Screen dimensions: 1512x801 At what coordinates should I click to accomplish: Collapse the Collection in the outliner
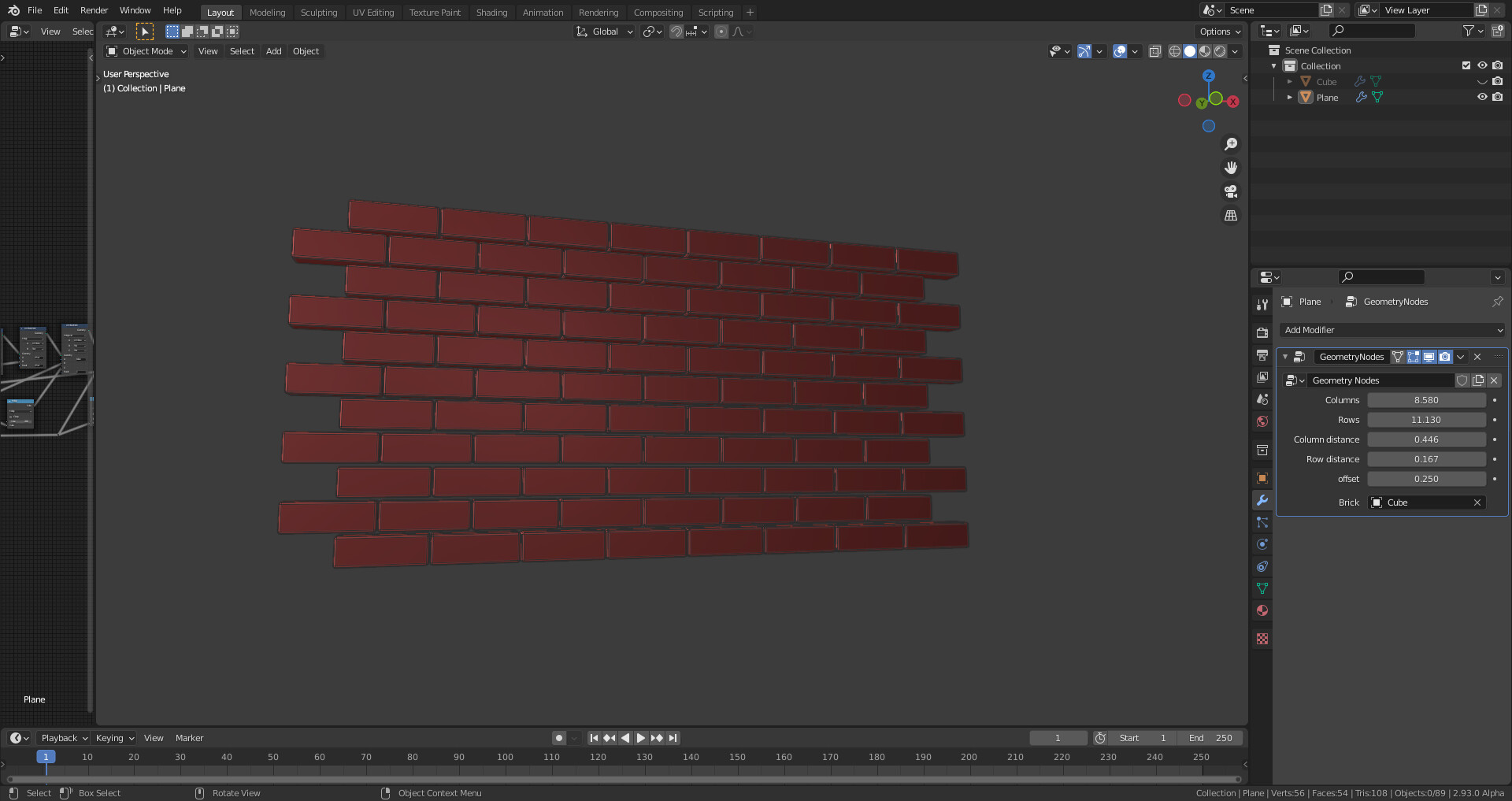click(x=1273, y=66)
